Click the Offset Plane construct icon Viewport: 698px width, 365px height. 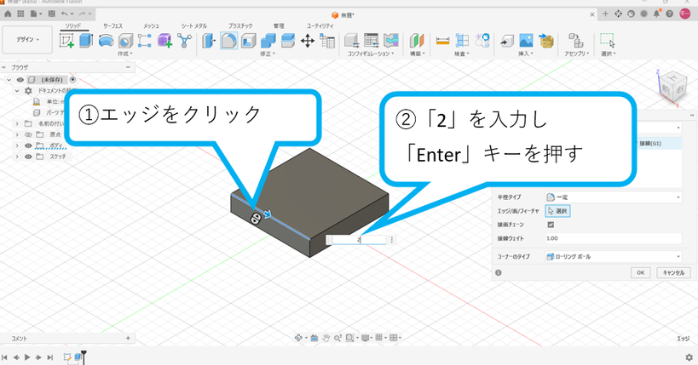coord(417,41)
